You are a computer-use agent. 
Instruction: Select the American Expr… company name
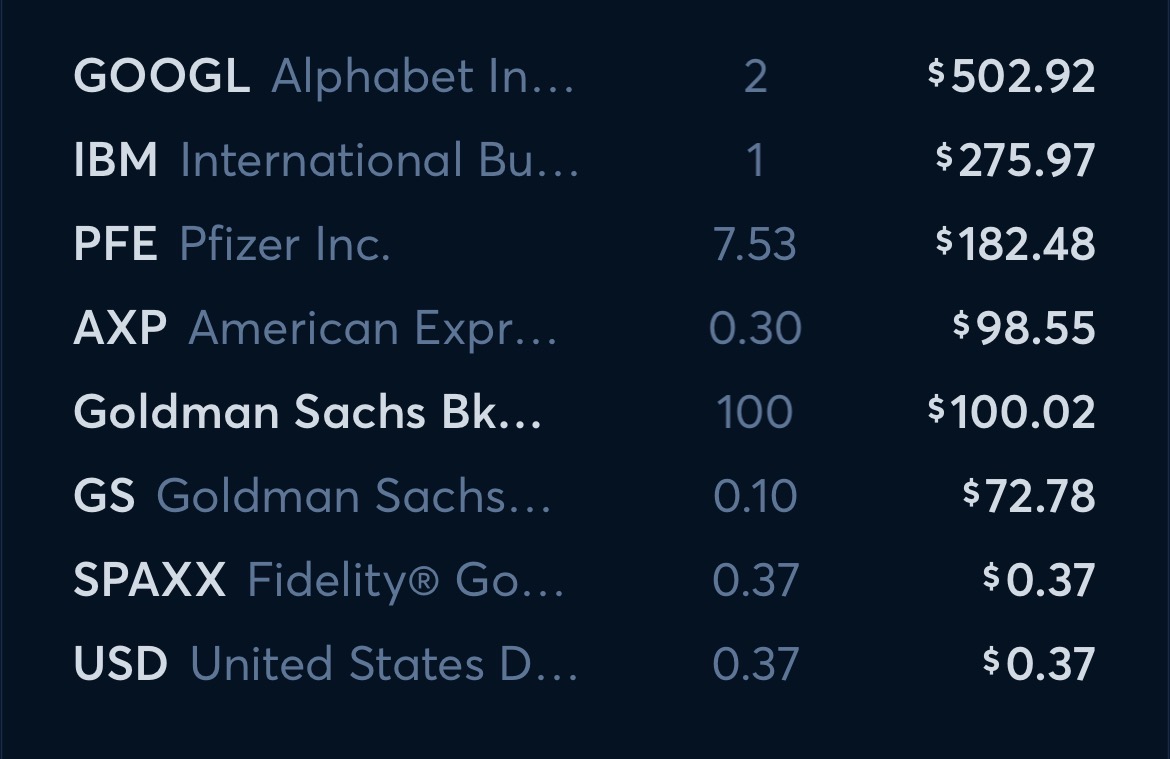tap(372, 329)
